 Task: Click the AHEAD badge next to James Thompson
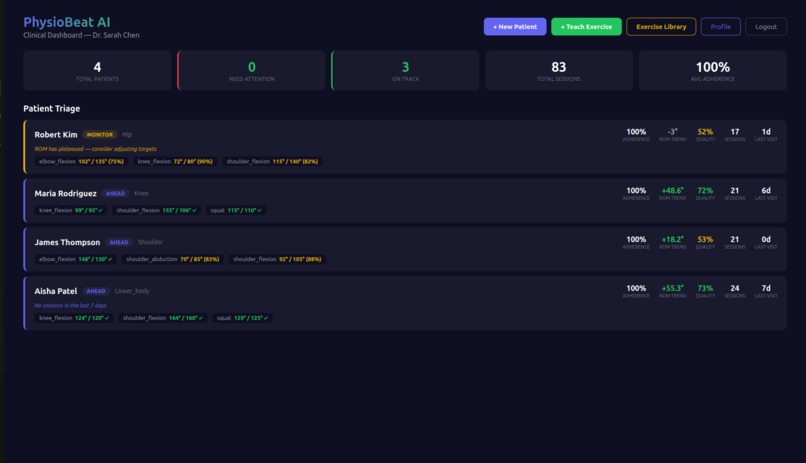119,243
